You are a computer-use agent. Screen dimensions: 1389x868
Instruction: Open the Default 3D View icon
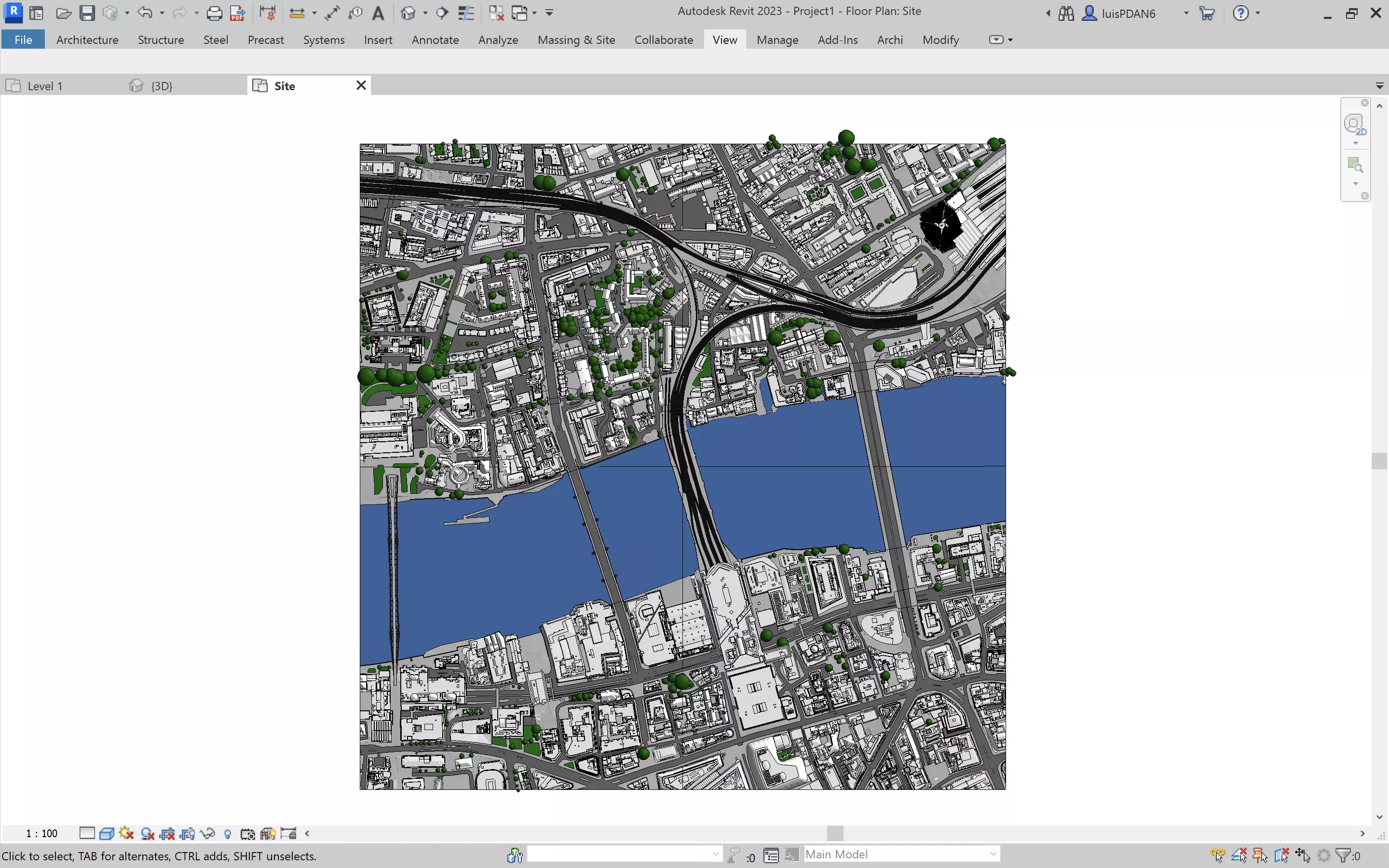408,13
